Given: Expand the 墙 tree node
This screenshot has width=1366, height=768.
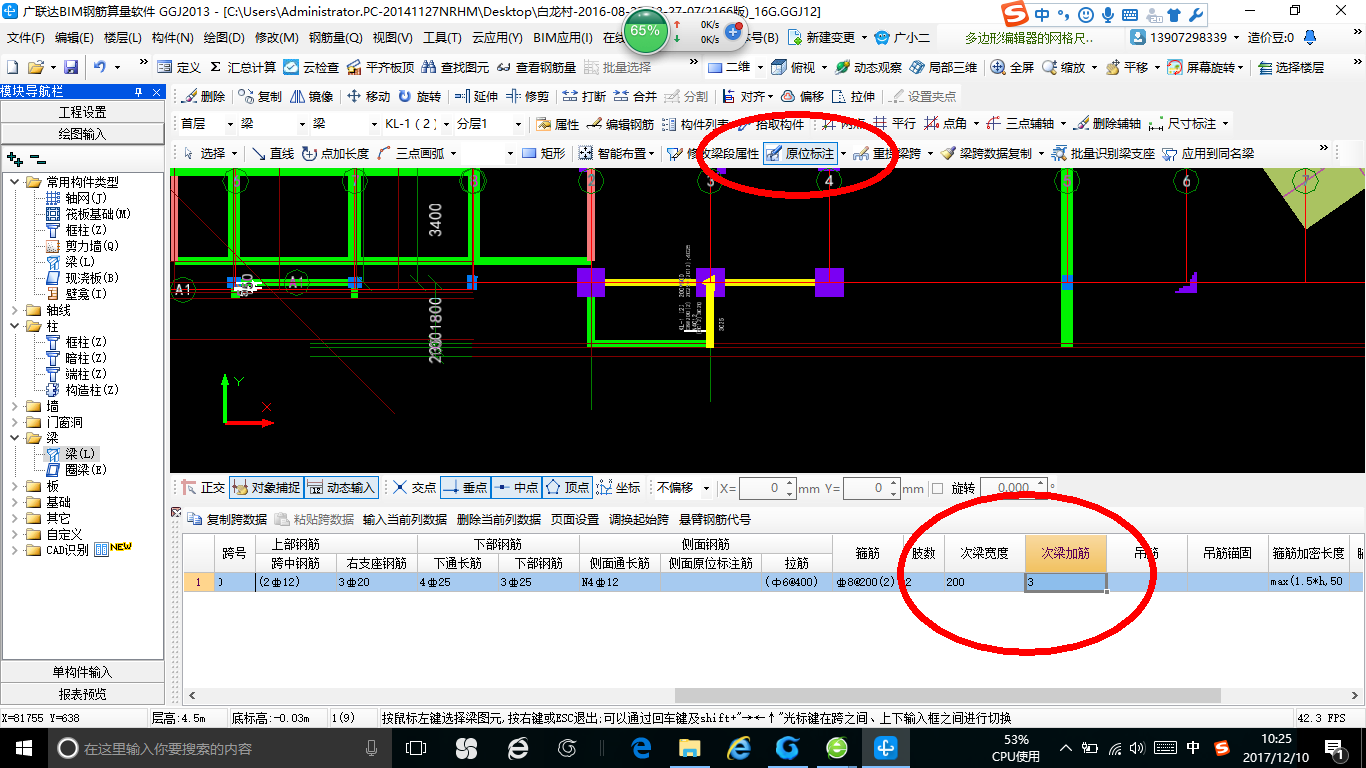Looking at the screenshot, I should 15,406.
